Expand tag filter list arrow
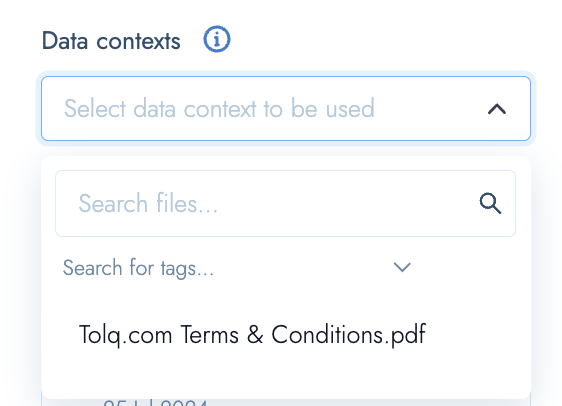The width and height of the screenshot is (562, 406). [402, 267]
